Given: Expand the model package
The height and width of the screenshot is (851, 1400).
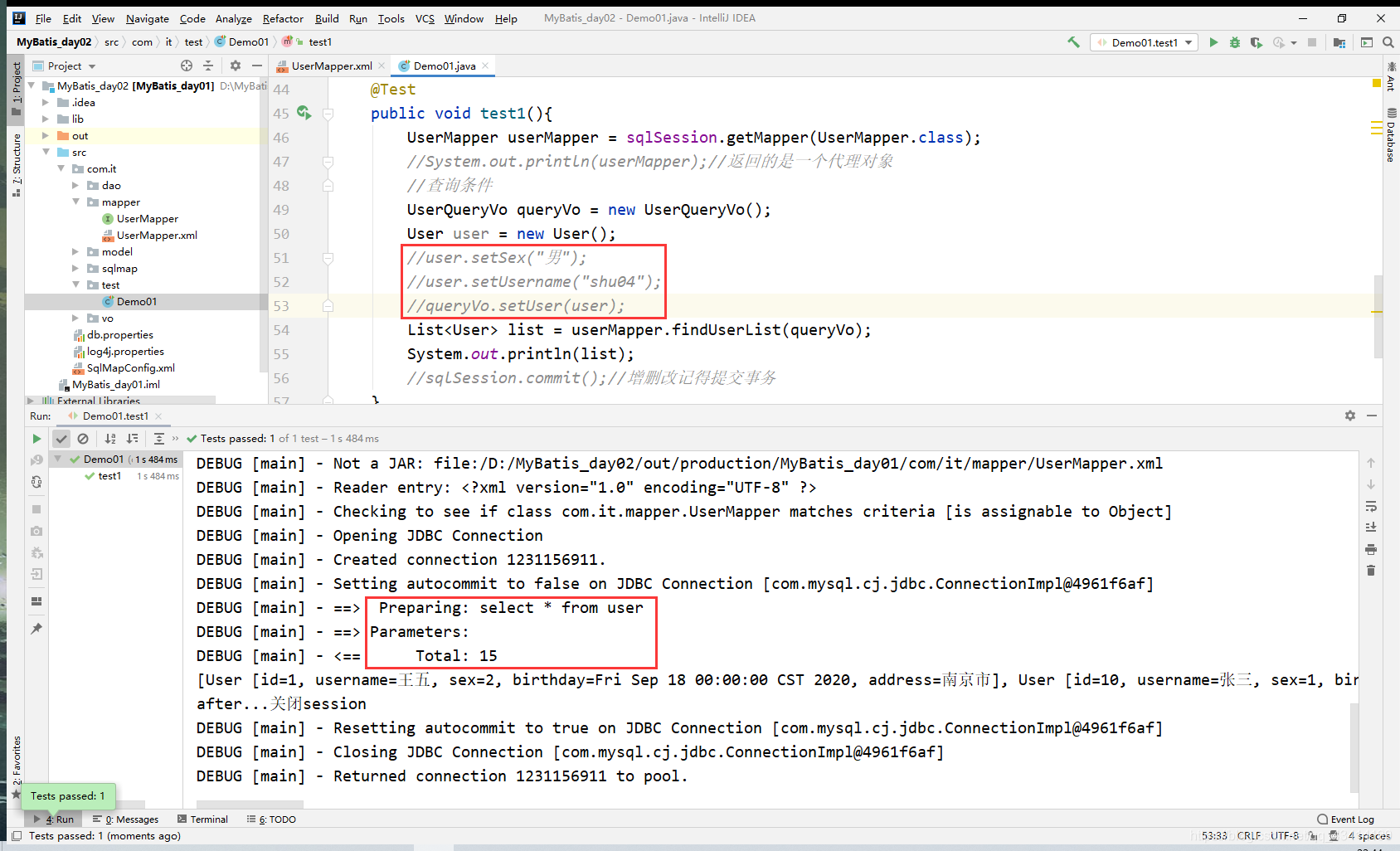Looking at the screenshot, I should click(x=75, y=252).
